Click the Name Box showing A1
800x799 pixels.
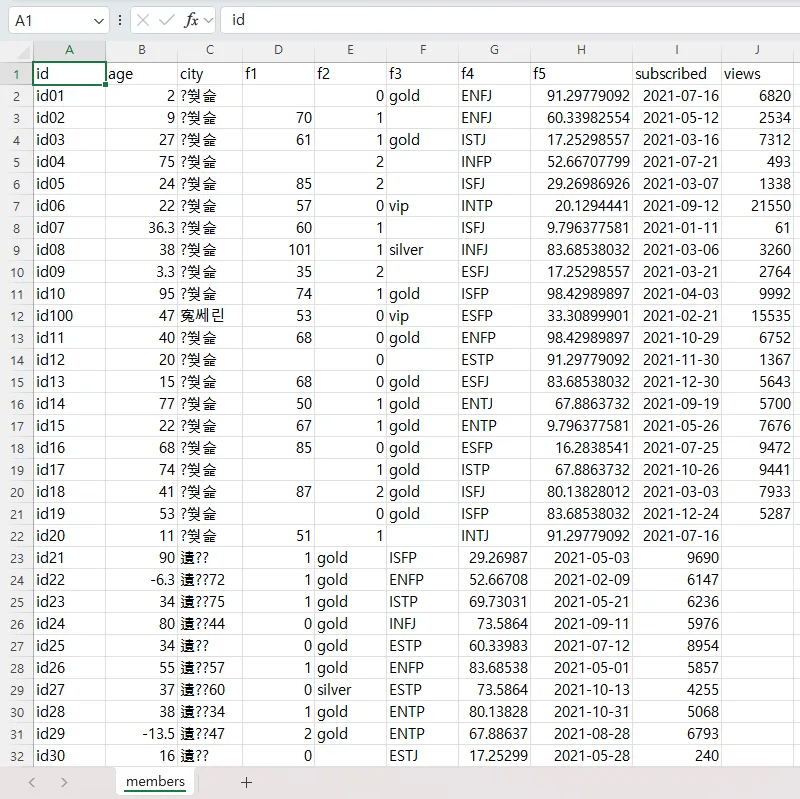click(50, 20)
